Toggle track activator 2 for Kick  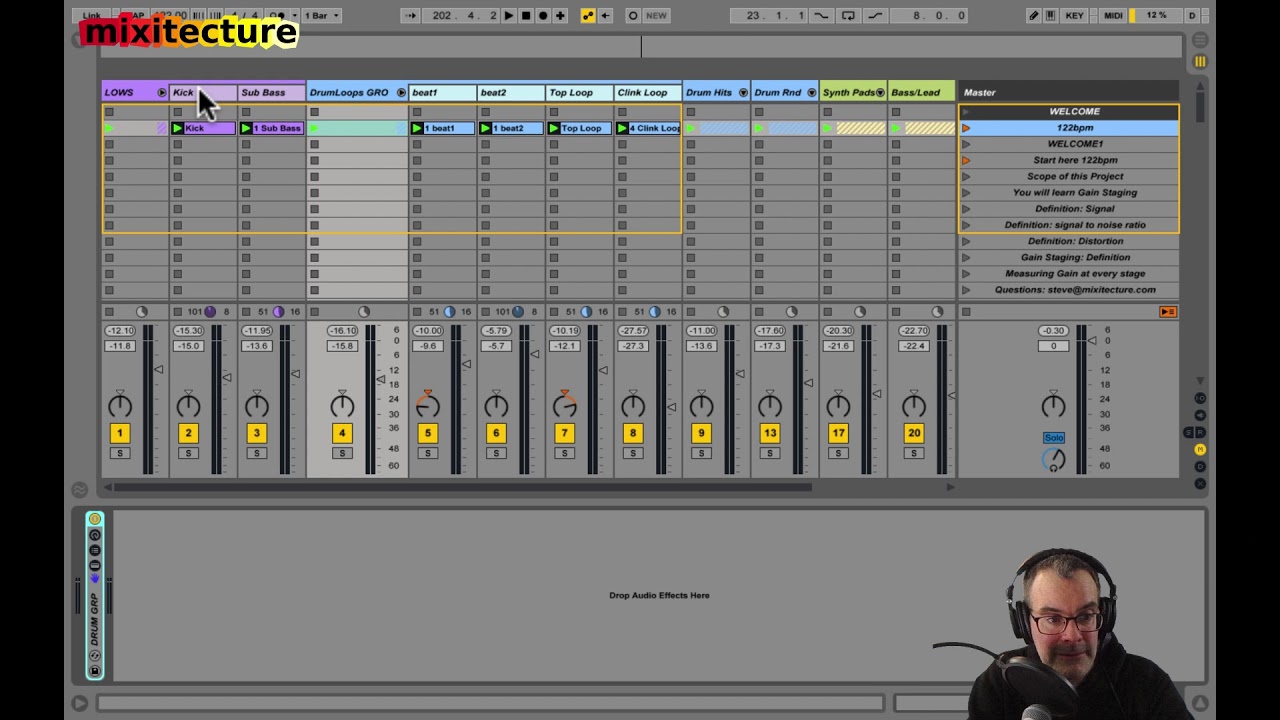click(x=188, y=433)
